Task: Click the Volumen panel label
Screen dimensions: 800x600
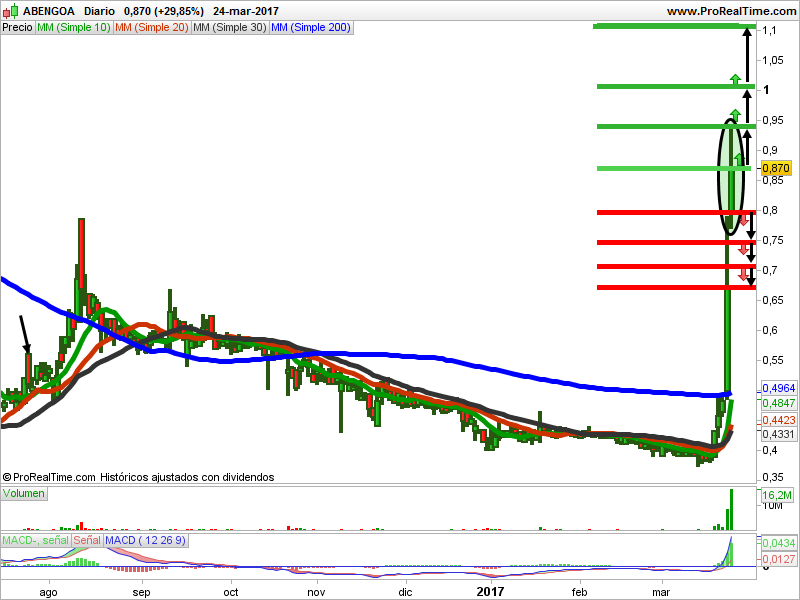Action: pos(23,493)
